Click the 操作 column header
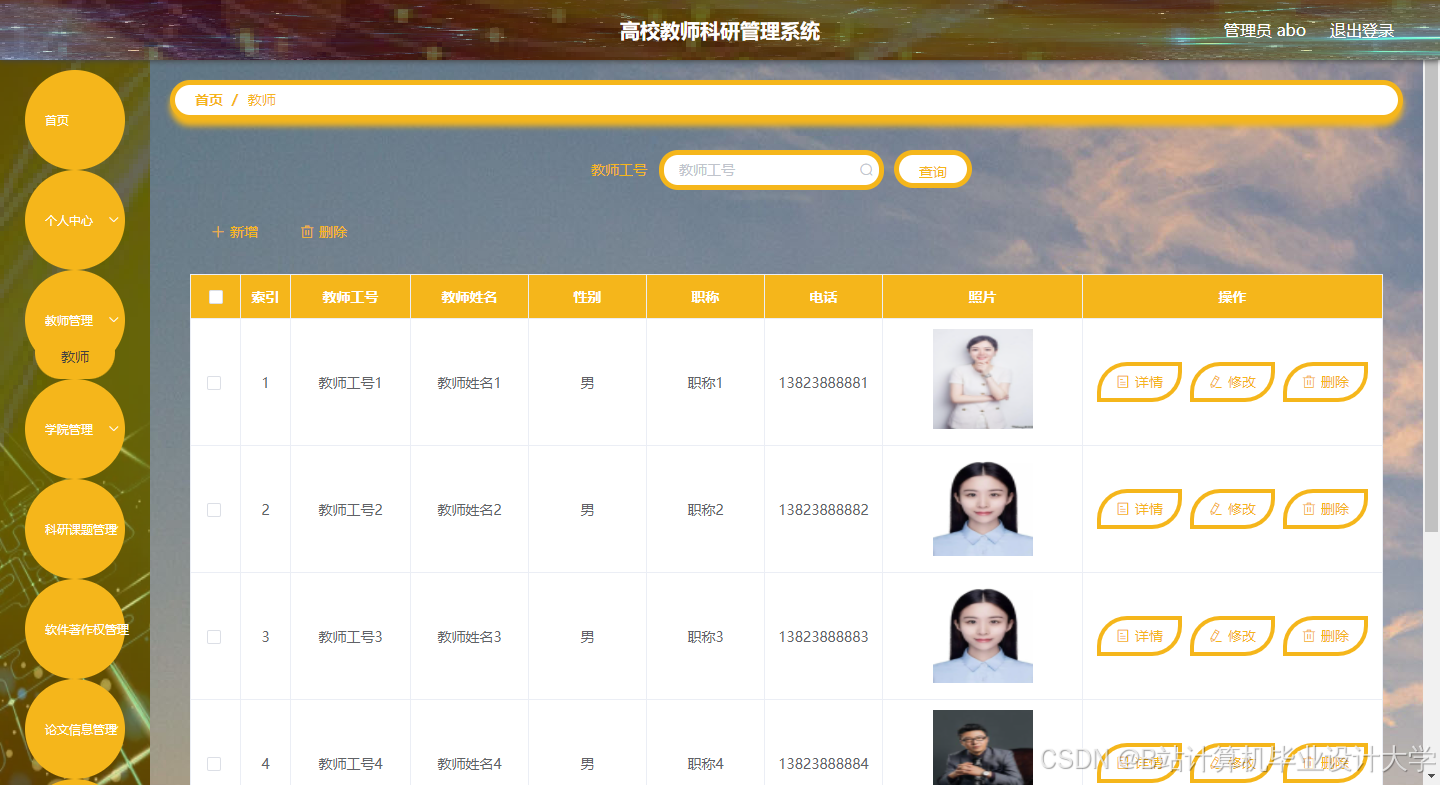Screen dimensions: 1440x785 click(x=1232, y=297)
